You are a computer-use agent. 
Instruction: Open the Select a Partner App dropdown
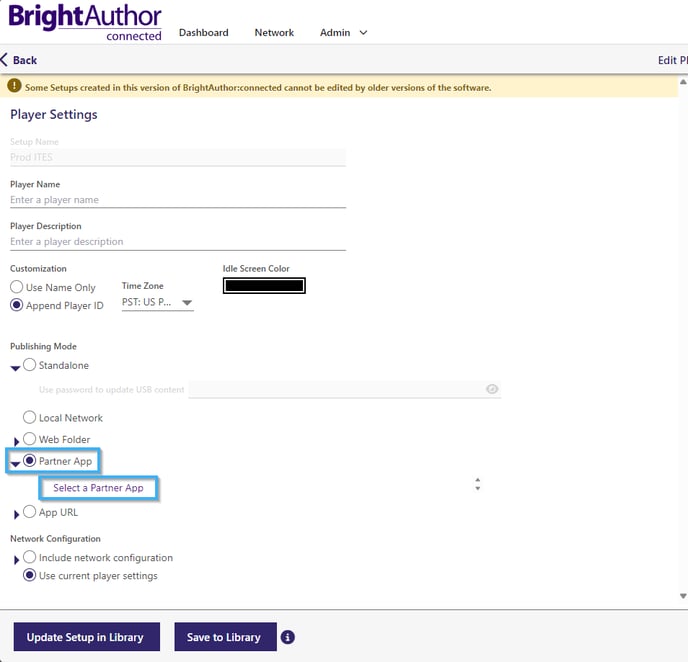tap(98, 488)
